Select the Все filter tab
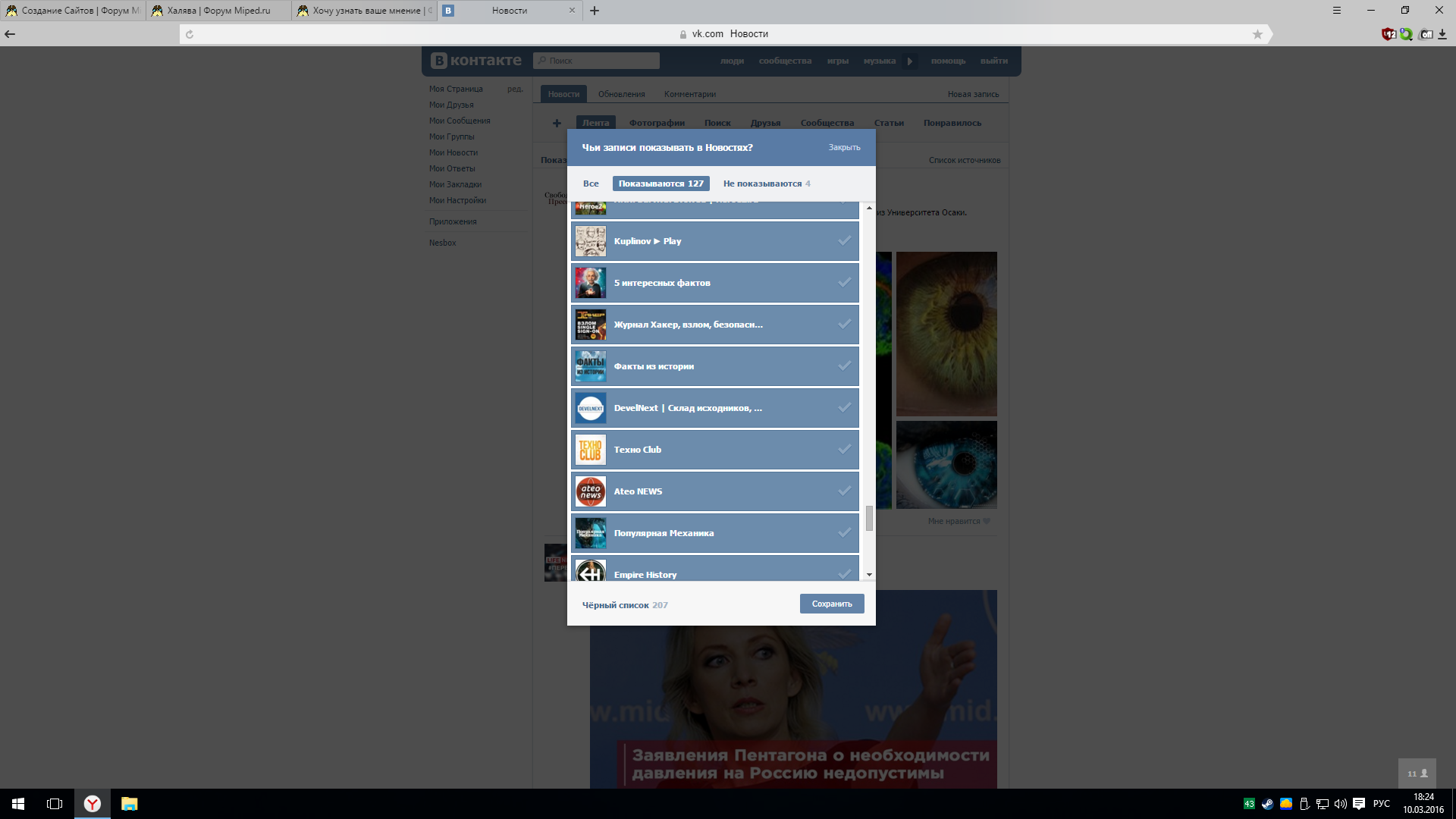The image size is (1456, 819). [591, 184]
